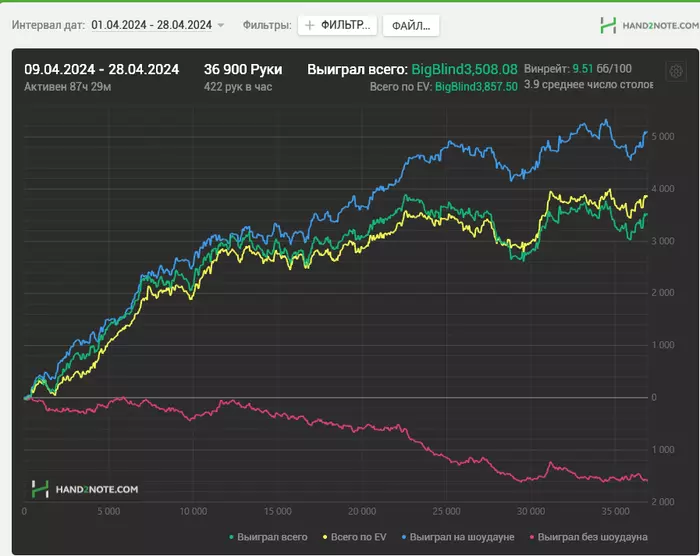Click the '3.9 среднее число столов' text
Viewport: 700px width, 556px height.
click(588, 84)
